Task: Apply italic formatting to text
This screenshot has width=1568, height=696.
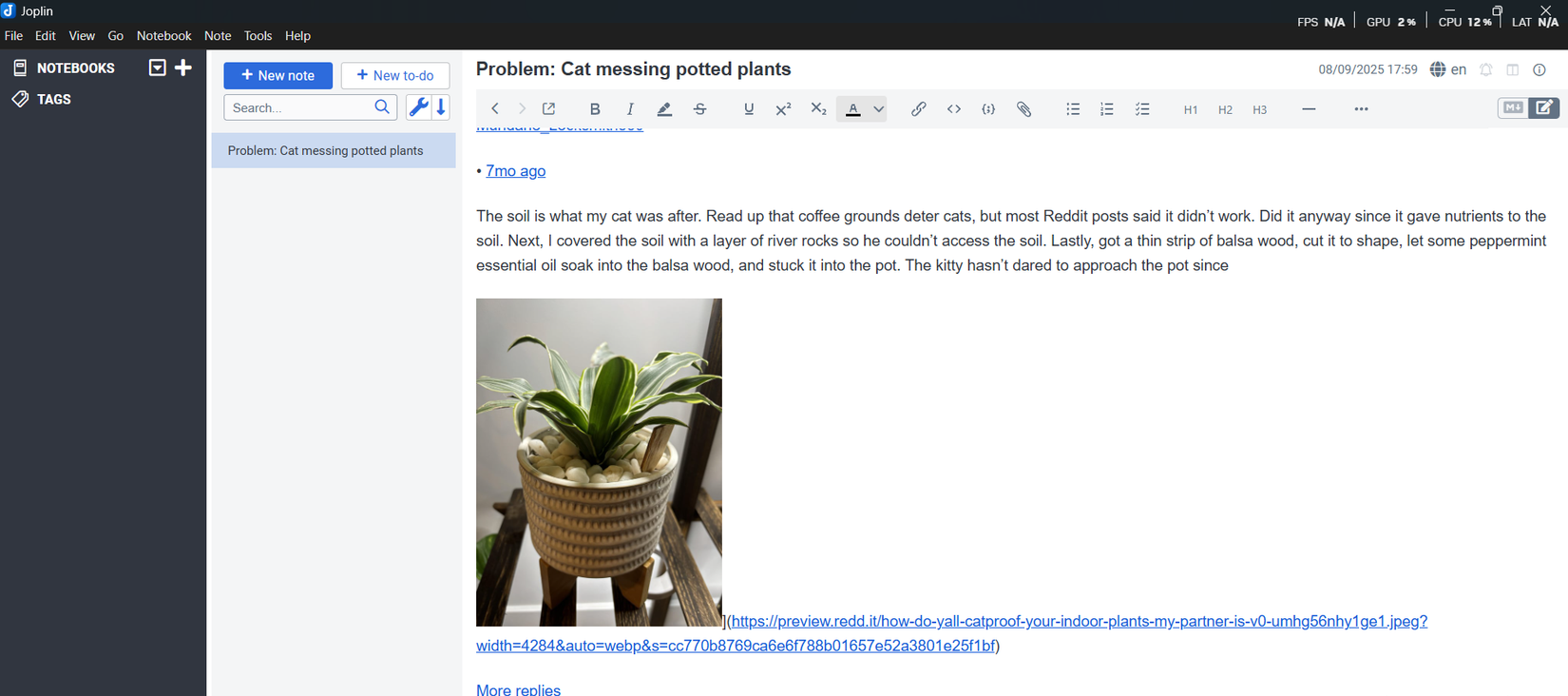Action: [x=629, y=109]
